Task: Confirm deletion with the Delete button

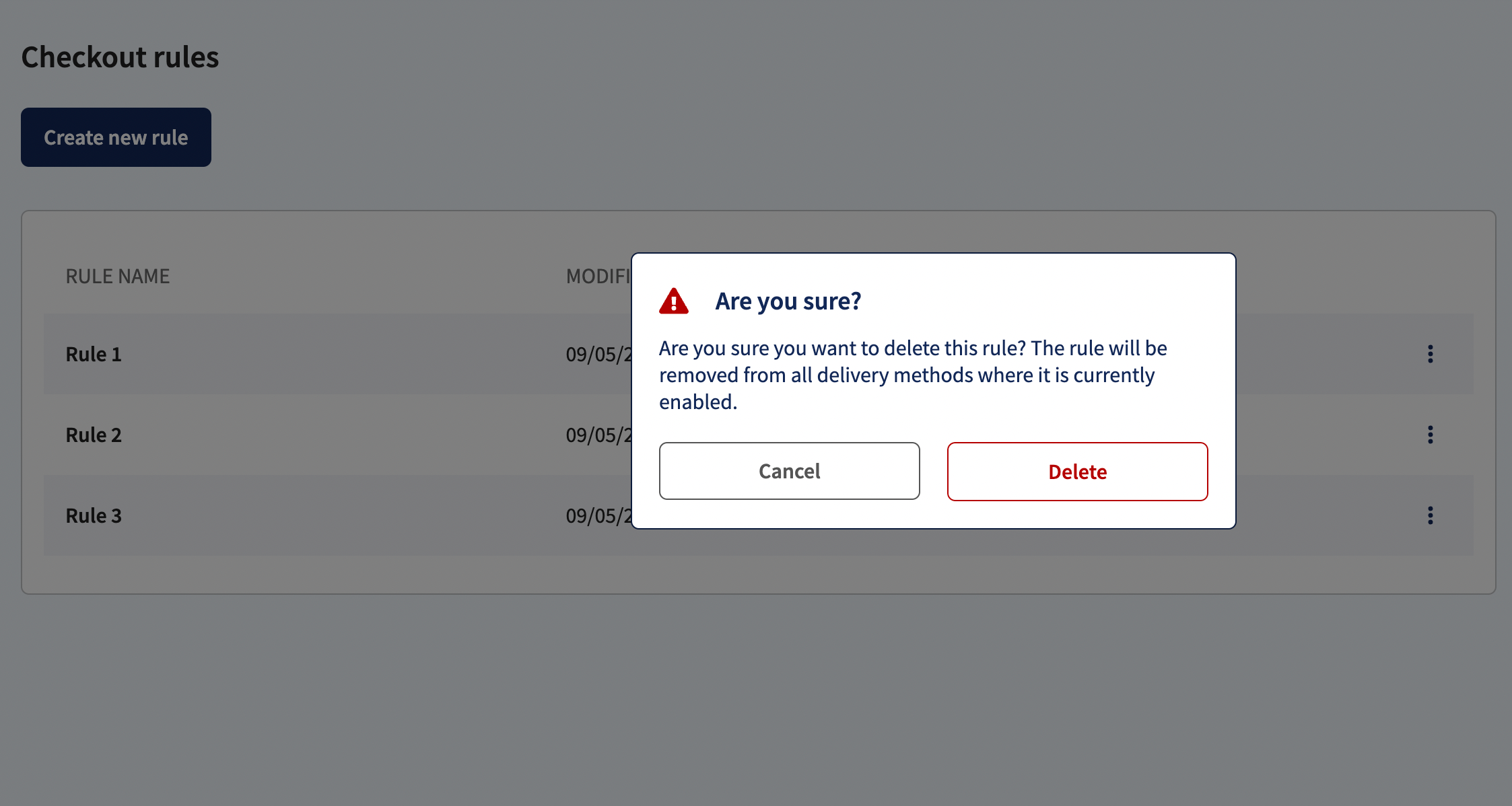Action: [x=1076, y=471]
